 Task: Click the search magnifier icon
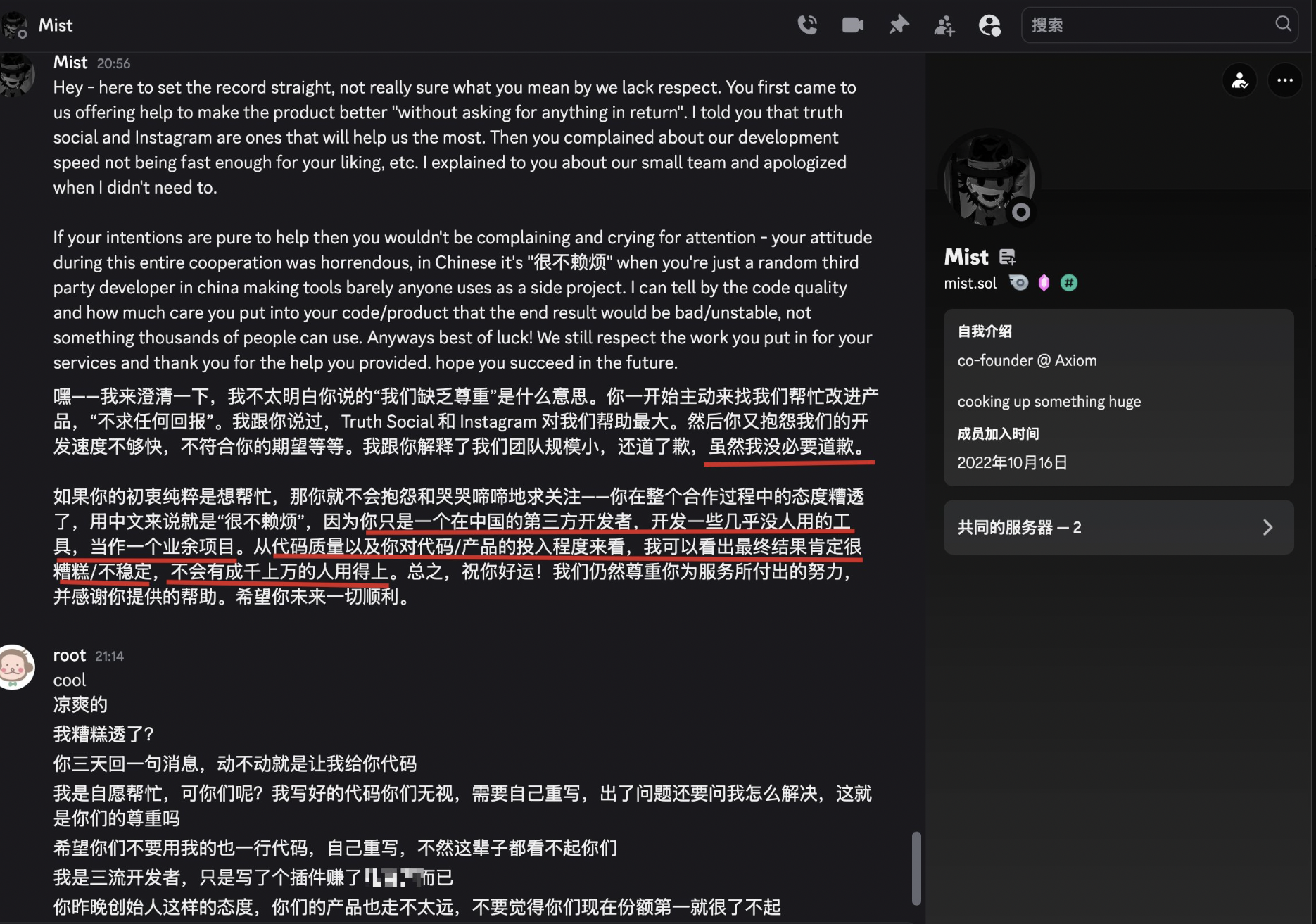(1283, 24)
